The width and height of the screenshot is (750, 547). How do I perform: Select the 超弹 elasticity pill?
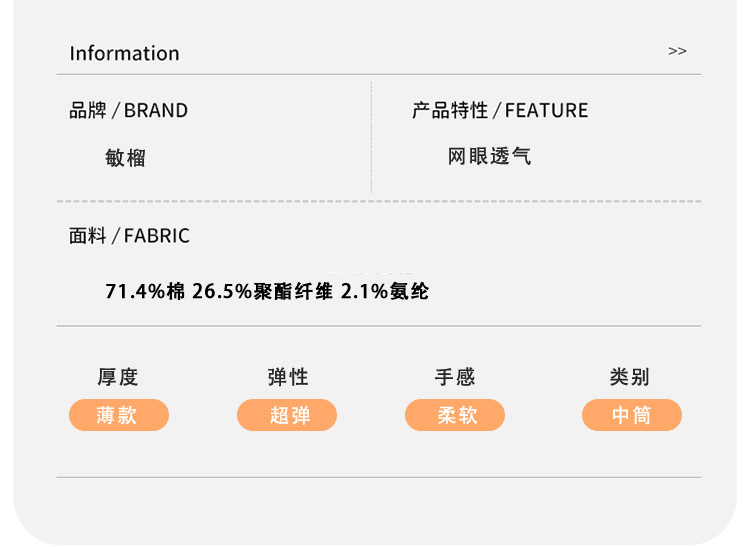tap(287, 415)
